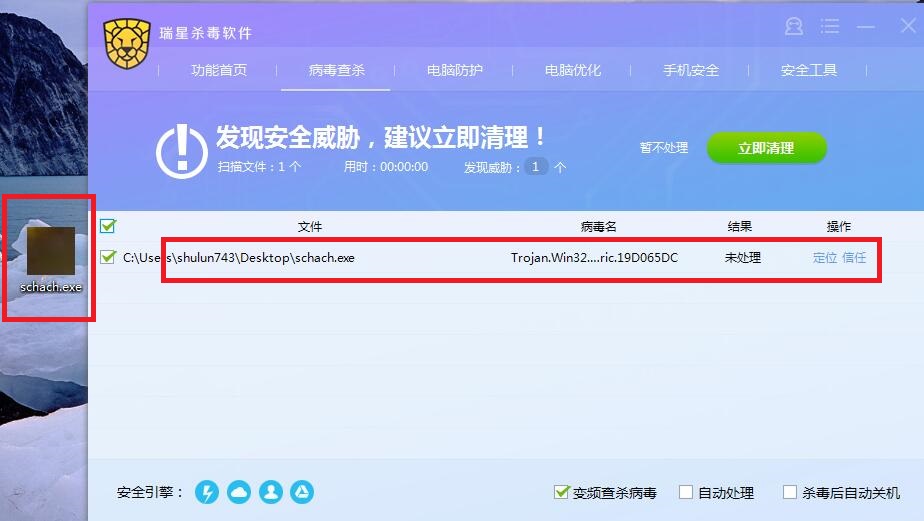Viewport: 924px width, 521px height.
Task: Switch to 功能首页 tab
Action: tap(219, 70)
